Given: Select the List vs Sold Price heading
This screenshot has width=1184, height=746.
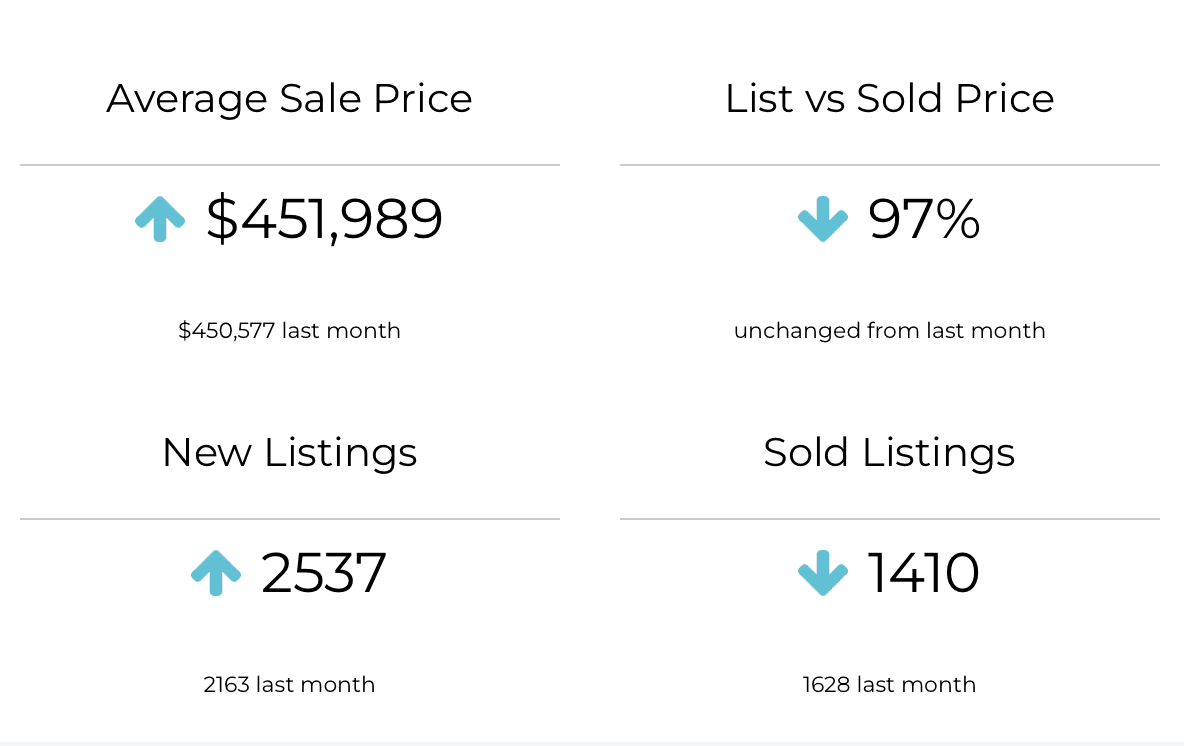Looking at the screenshot, I should tap(889, 99).
